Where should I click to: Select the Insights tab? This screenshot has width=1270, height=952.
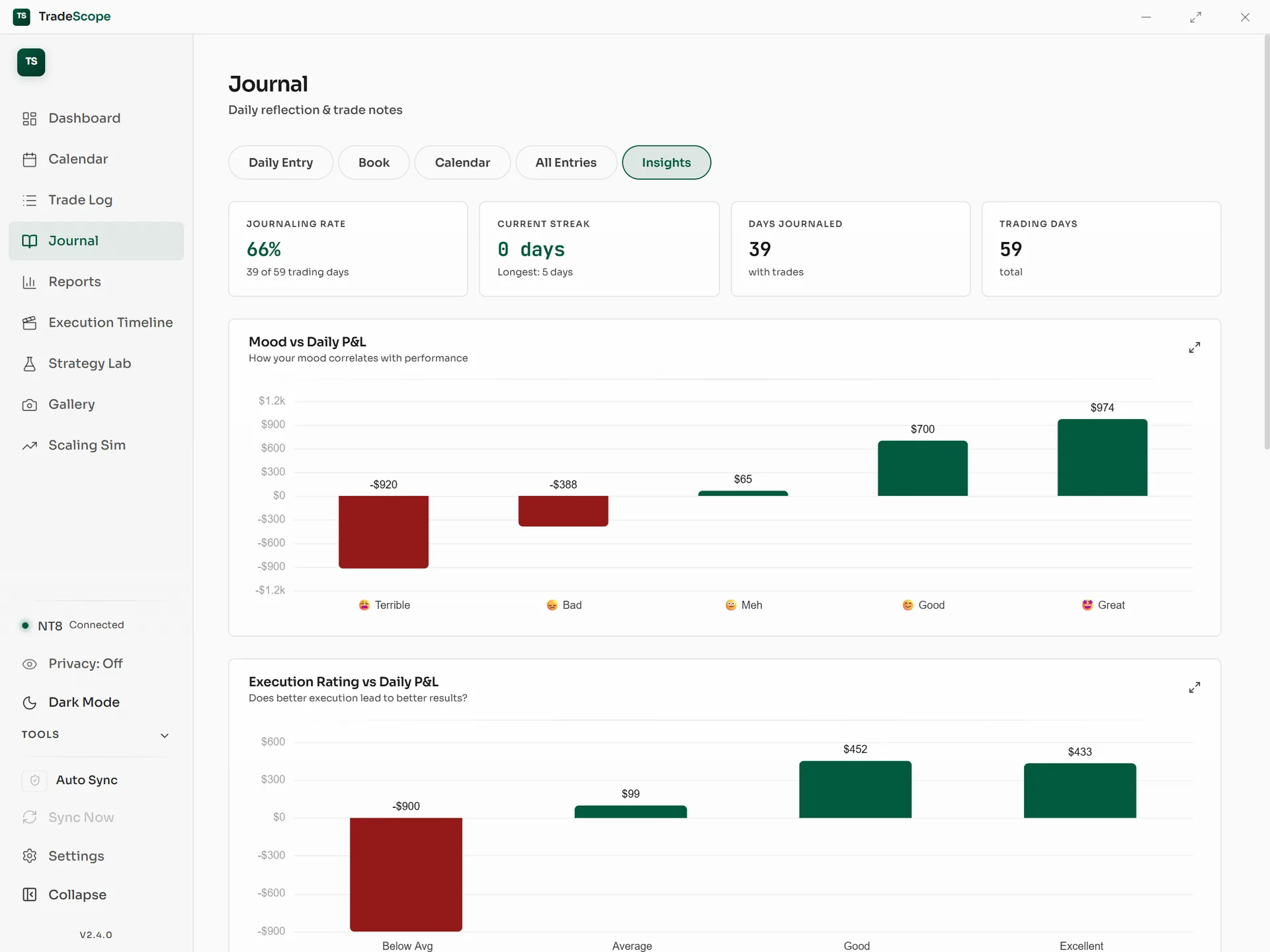(x=666, y=163)
